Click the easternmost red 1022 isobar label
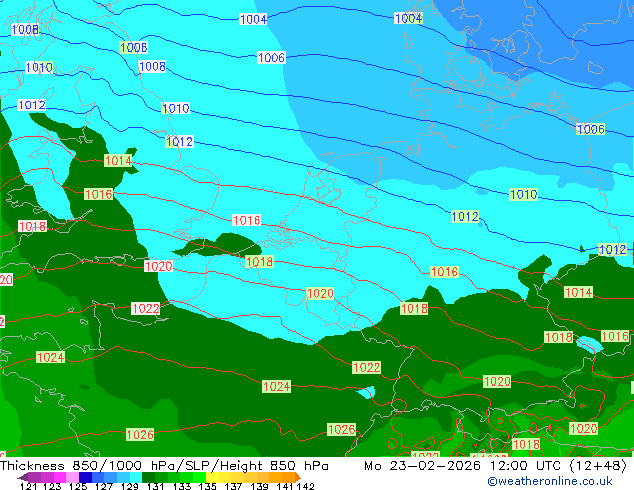Image resolution: width=634 pixels, height=490 pixels. click(x=366, y=367)
